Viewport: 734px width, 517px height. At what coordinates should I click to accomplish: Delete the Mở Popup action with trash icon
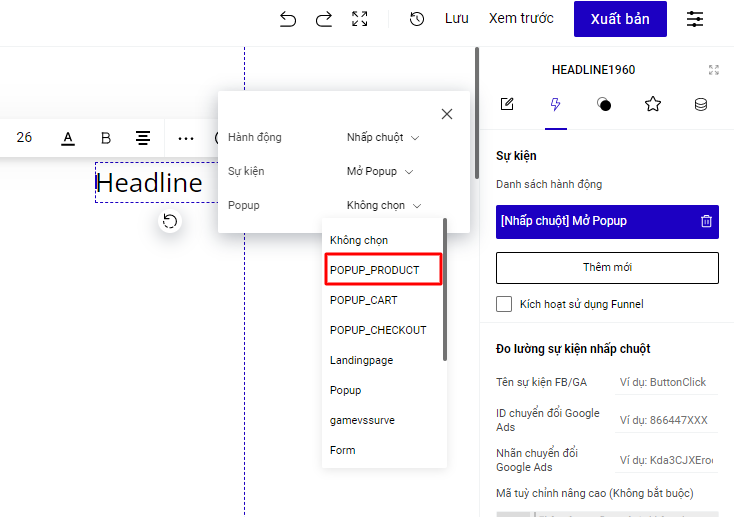tap(706, 221)
